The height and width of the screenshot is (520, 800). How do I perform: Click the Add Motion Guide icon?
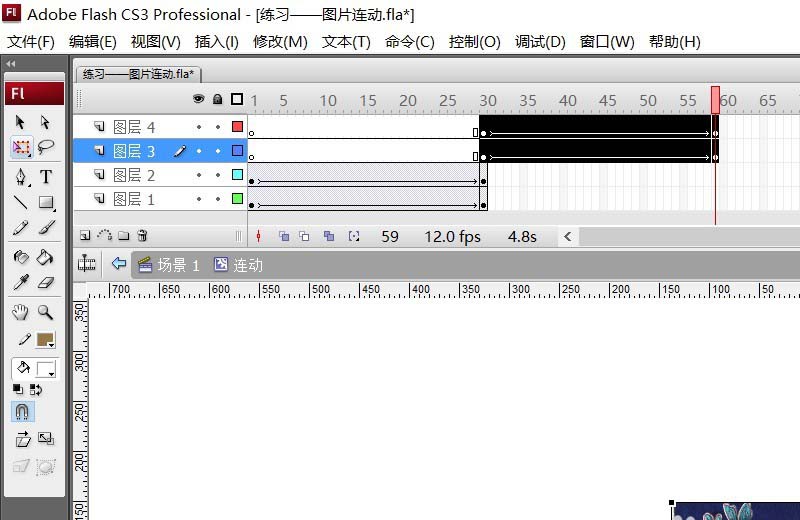(105, 235)
